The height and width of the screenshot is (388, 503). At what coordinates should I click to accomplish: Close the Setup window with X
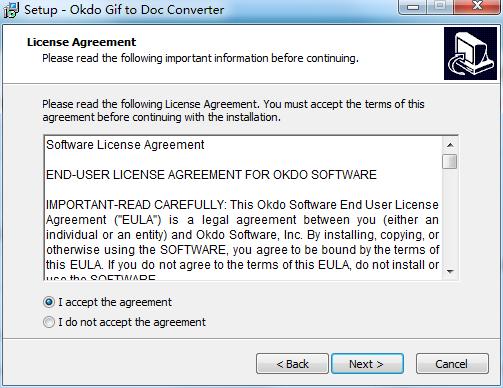(477, 7)
